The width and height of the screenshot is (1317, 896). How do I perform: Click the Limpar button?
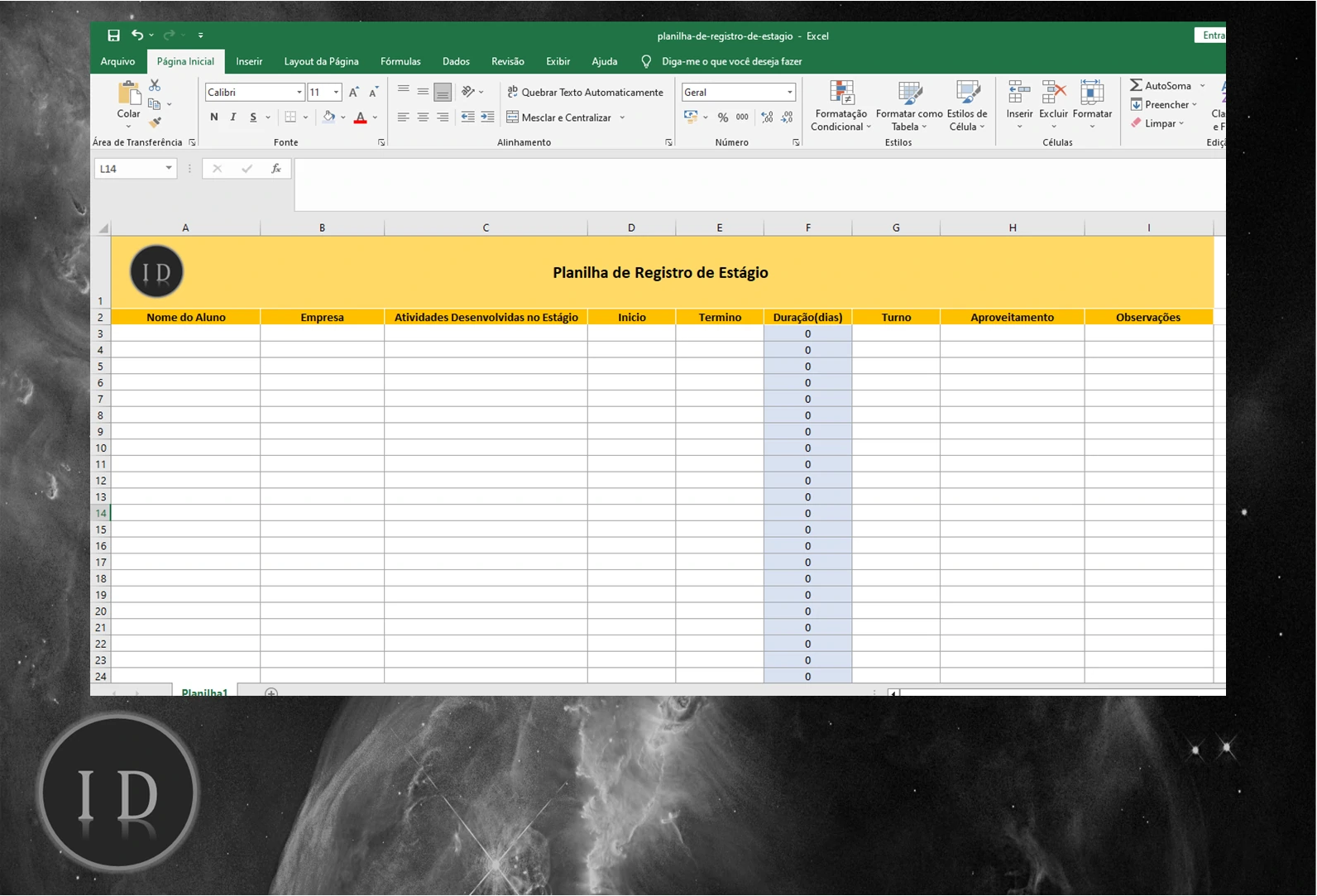(x=1159, y=123)
